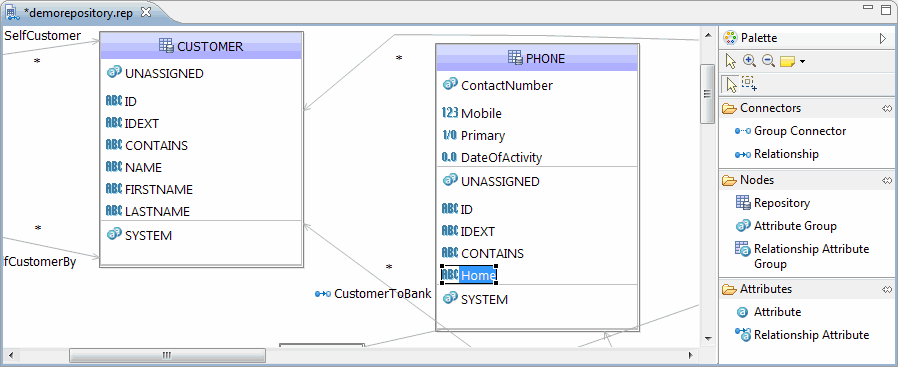Select the DateOfActivity attribute
Viewport: 898px width, 367px height.
click(x=491, y=157)
